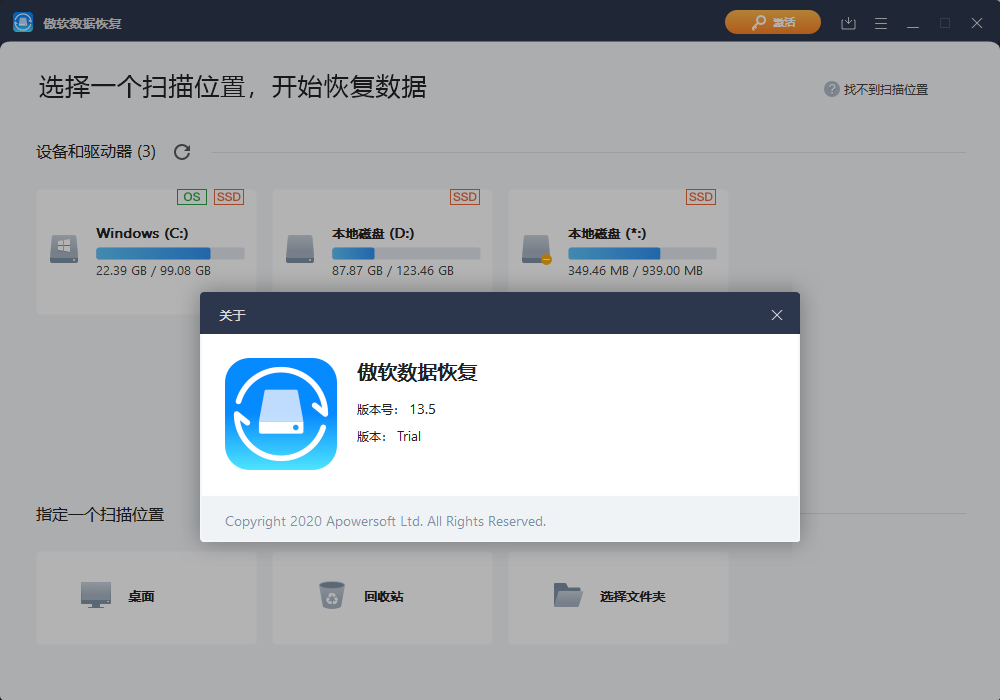
Task: Click the blue recovery app icon in the About dialog
Action: (281, 413)
